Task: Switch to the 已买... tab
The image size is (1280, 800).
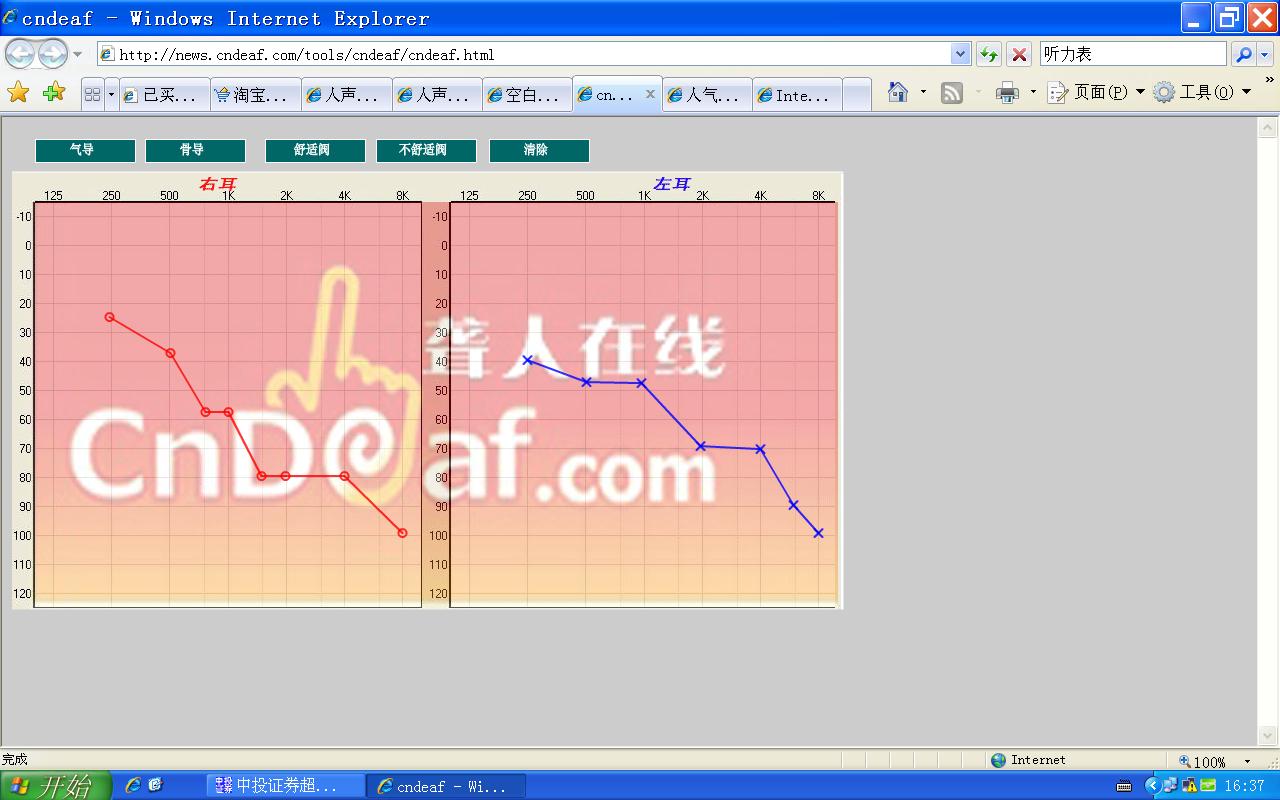Action: coord(165,95)
